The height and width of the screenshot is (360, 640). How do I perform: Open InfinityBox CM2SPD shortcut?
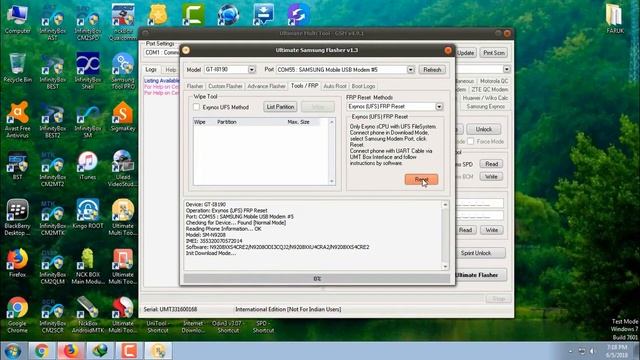click(x=88, y=22)
